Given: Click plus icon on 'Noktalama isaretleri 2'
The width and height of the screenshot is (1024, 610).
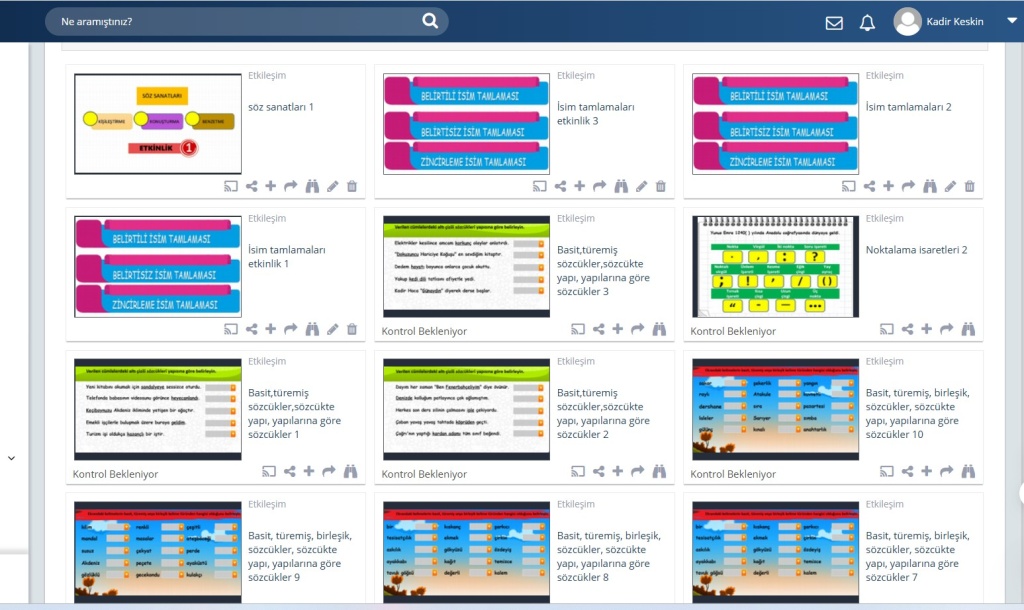Looking at the screenshot, I should pos(926,329).
